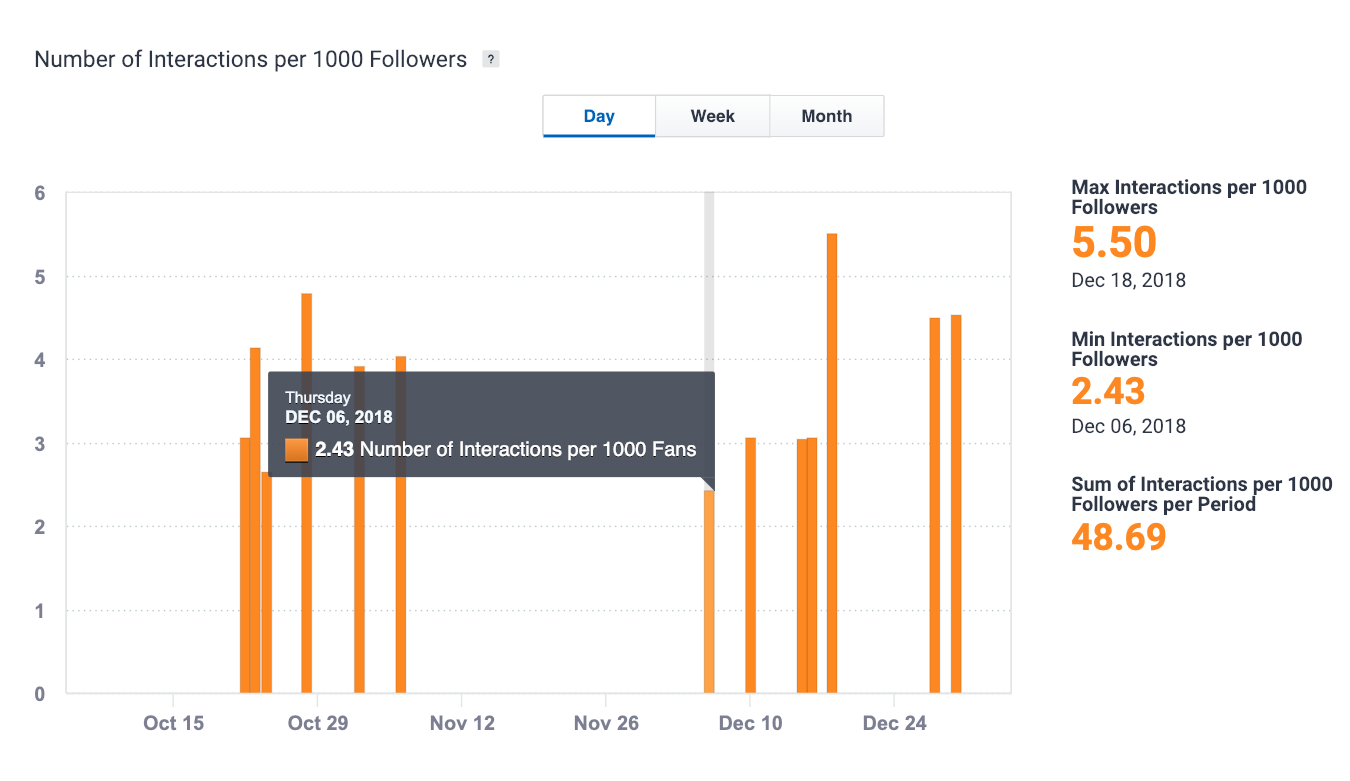Click the Max Interactions value 5.50
Image resolution: width=1350 pixels, height=781 pixels.
click(x=1114, y=243)
